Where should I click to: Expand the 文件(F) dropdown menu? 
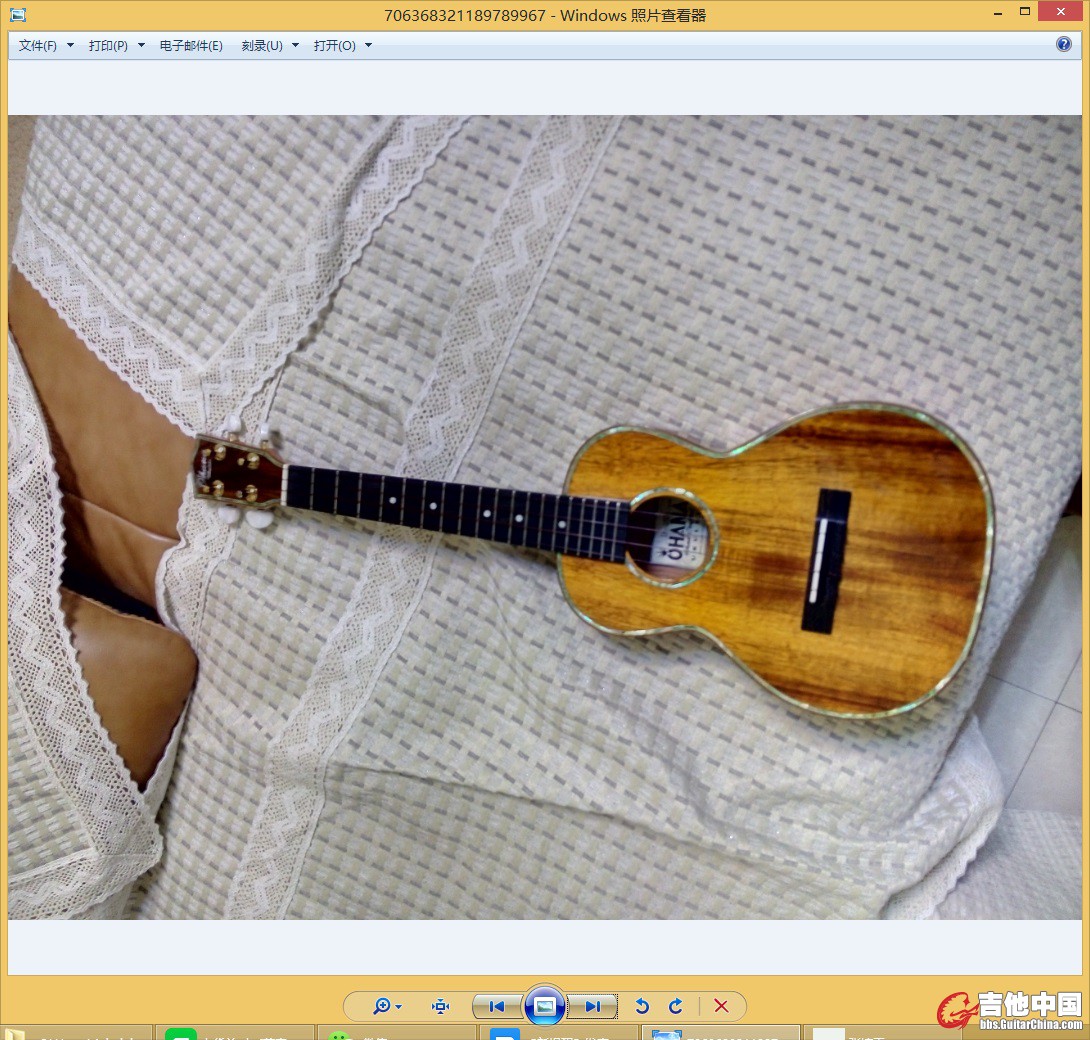(46, 46)
